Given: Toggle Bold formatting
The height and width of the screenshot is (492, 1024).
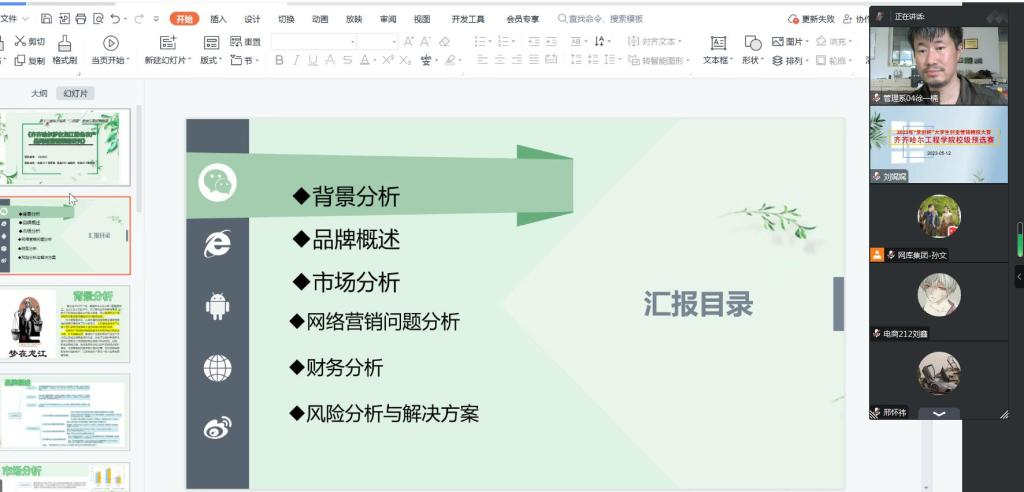Looking at the screenshot, I should [x=279, y=61].
